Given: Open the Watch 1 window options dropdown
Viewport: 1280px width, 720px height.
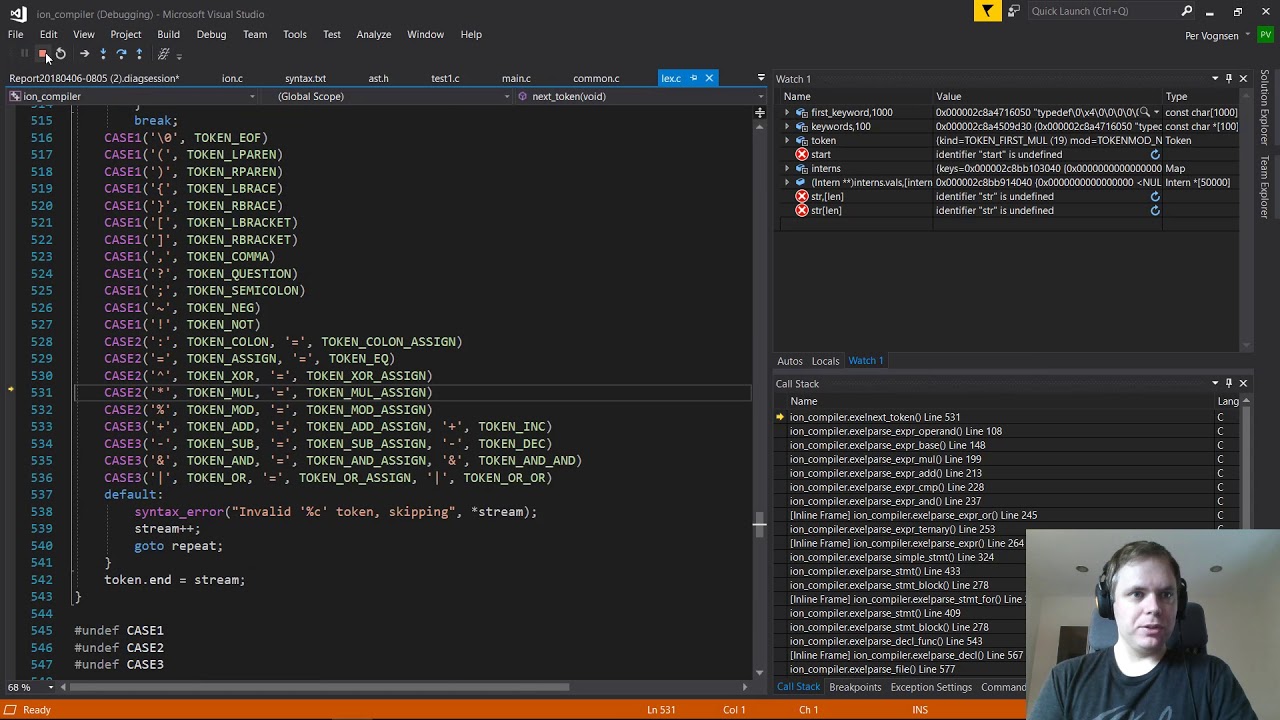Looking at the screenshot, I should 1215,78.
